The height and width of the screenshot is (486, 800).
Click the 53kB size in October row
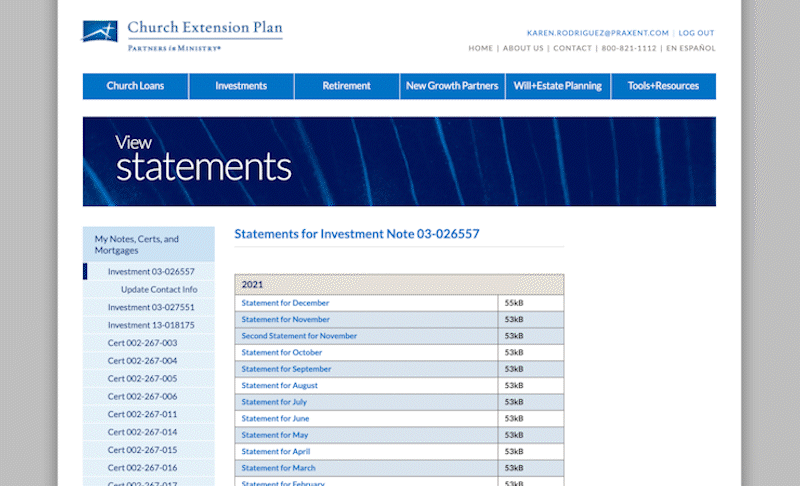tap(514, 352)
